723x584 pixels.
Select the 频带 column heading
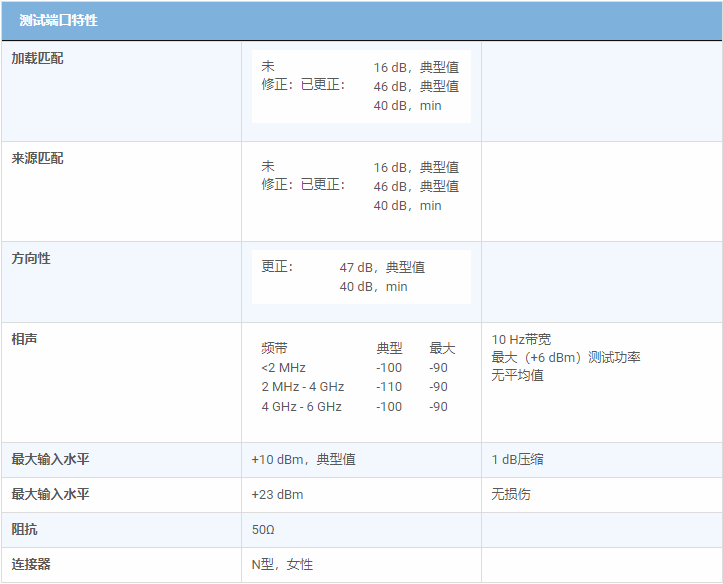274,348
